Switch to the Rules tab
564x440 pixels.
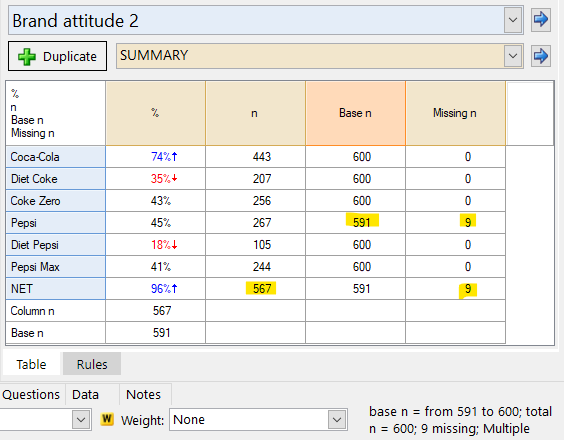[x=92, y=364]
